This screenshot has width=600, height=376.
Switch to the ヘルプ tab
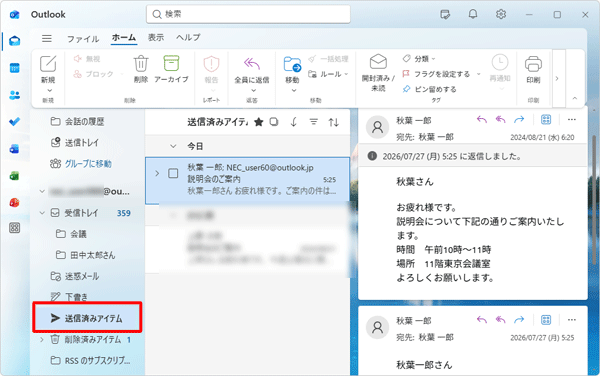tap(188, 37)
